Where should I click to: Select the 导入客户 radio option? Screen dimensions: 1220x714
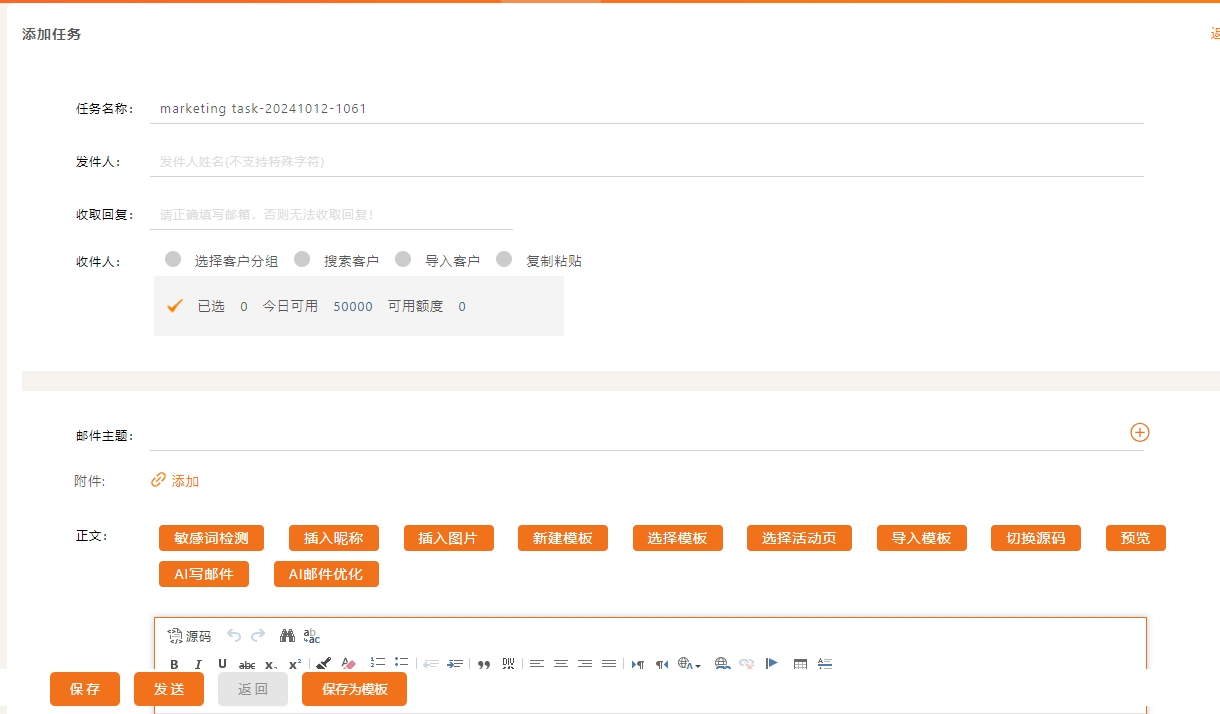[403, 259]
